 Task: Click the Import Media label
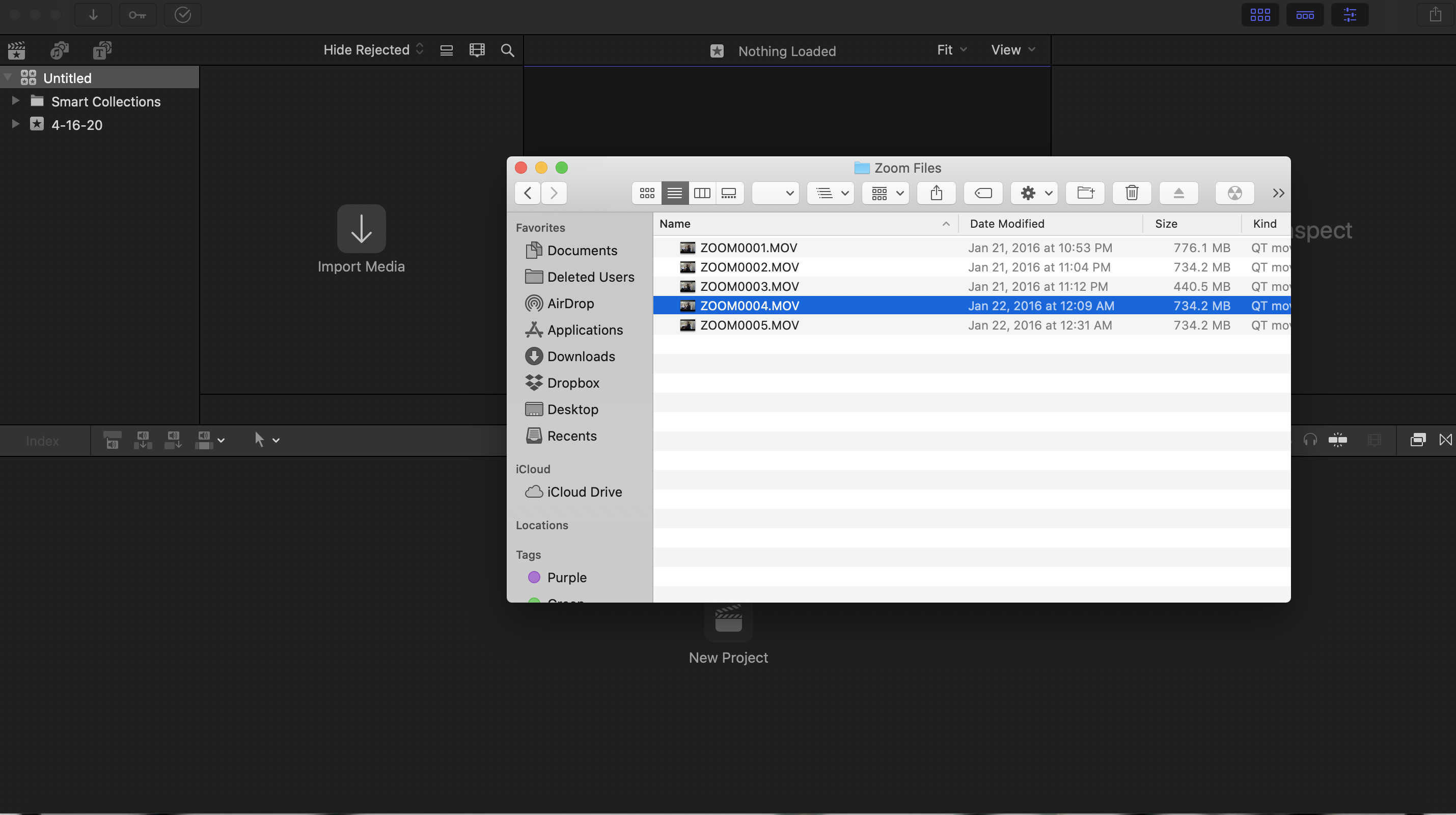(361, 266)
